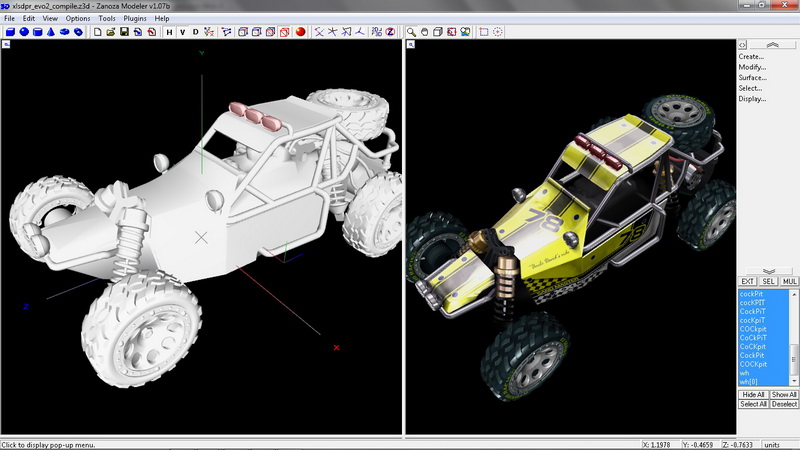Click the blue sphere primitive icon

coord(23,32)
